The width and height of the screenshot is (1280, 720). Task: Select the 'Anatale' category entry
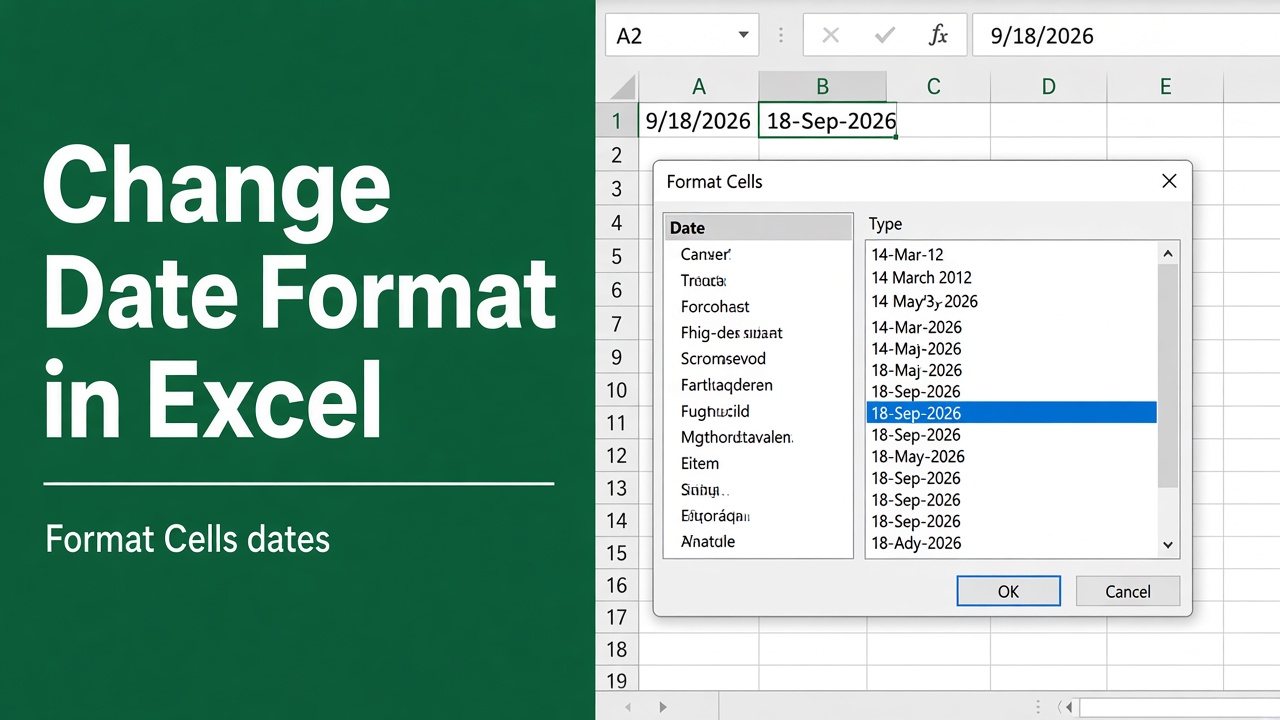[x=708, y=541]
